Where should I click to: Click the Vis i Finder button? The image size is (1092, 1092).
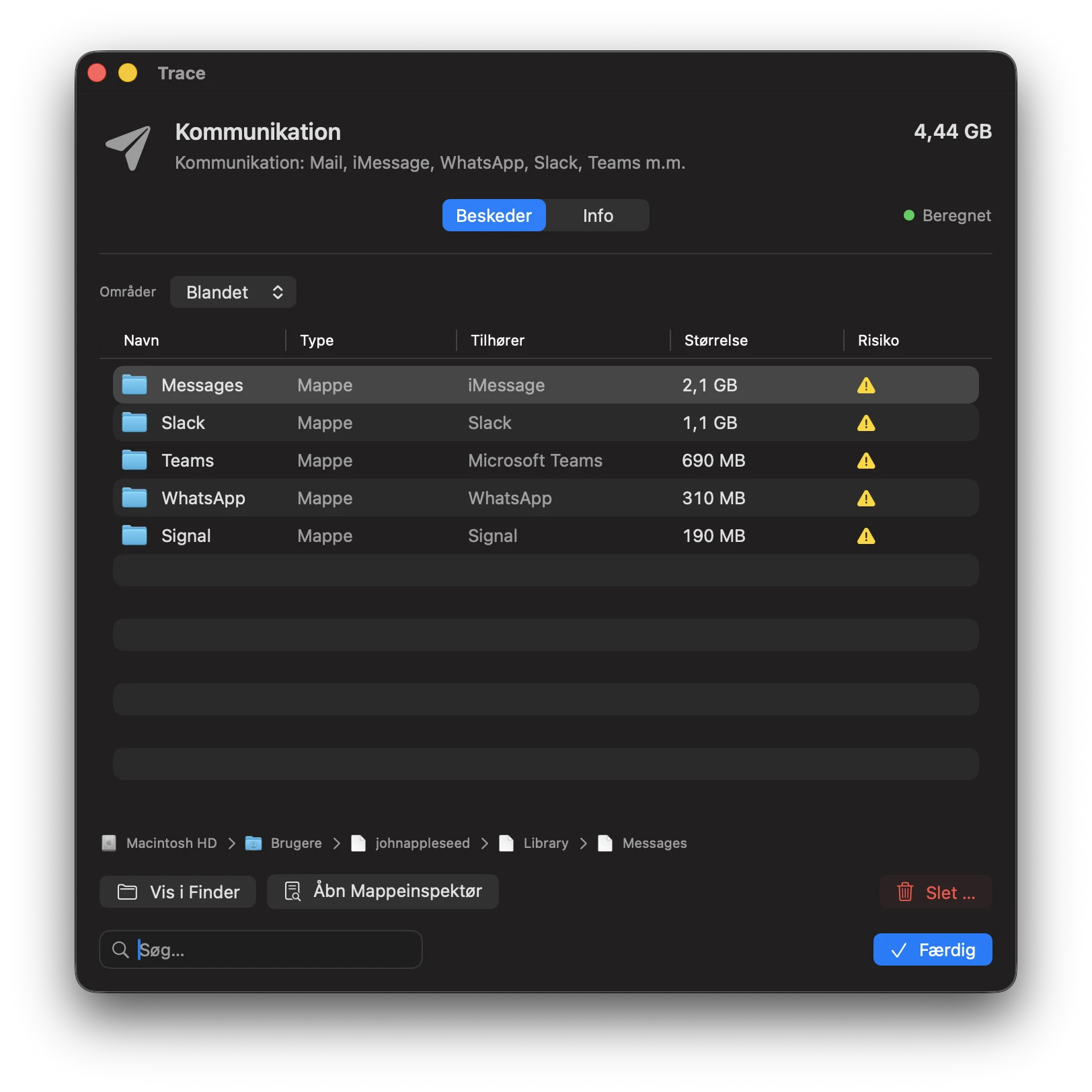(x=178, y=892)
